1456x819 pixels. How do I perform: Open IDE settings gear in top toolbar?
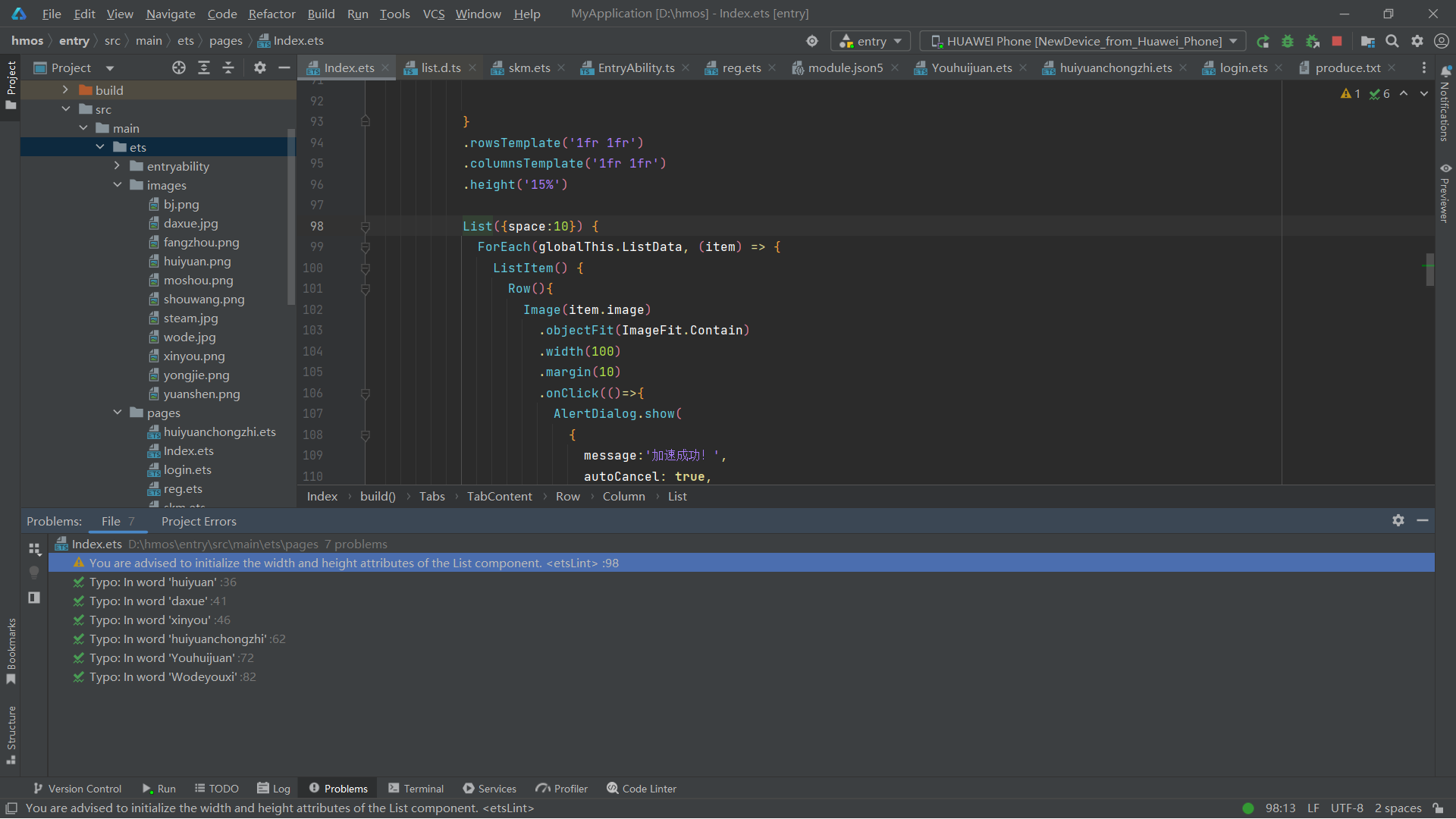click(x=1417, y=42)
